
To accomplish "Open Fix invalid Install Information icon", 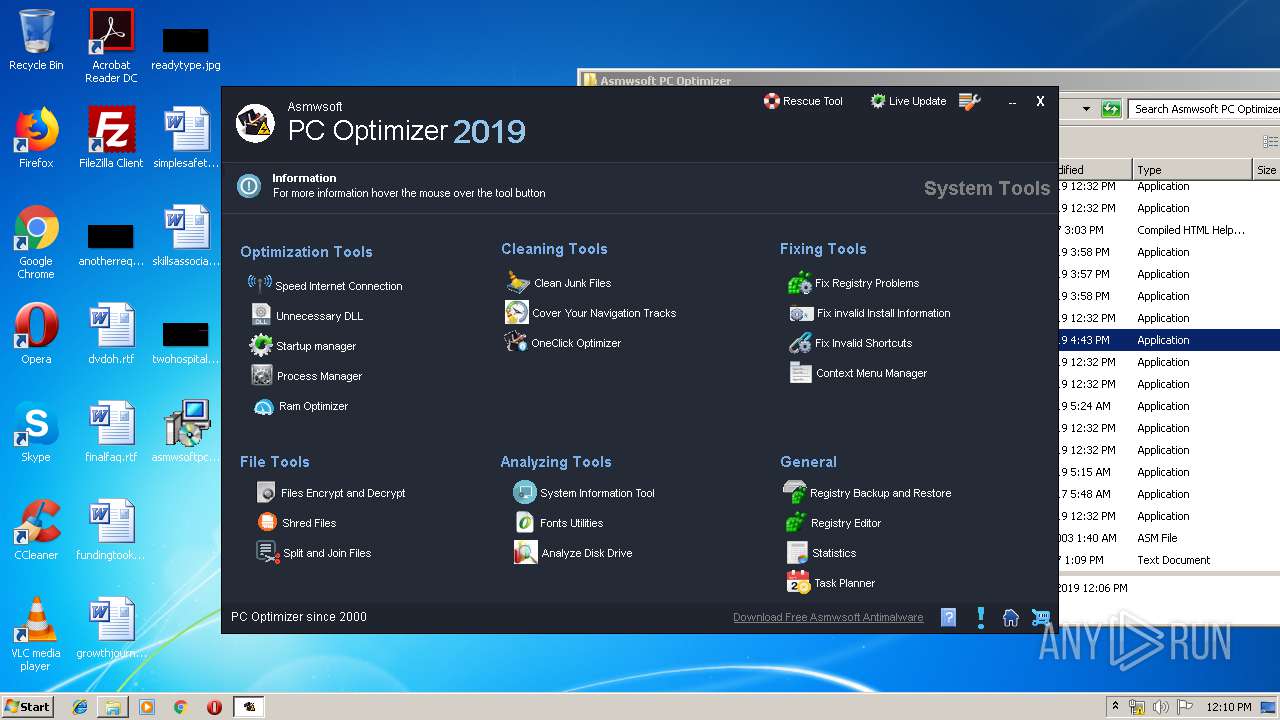I will (801, 313).
